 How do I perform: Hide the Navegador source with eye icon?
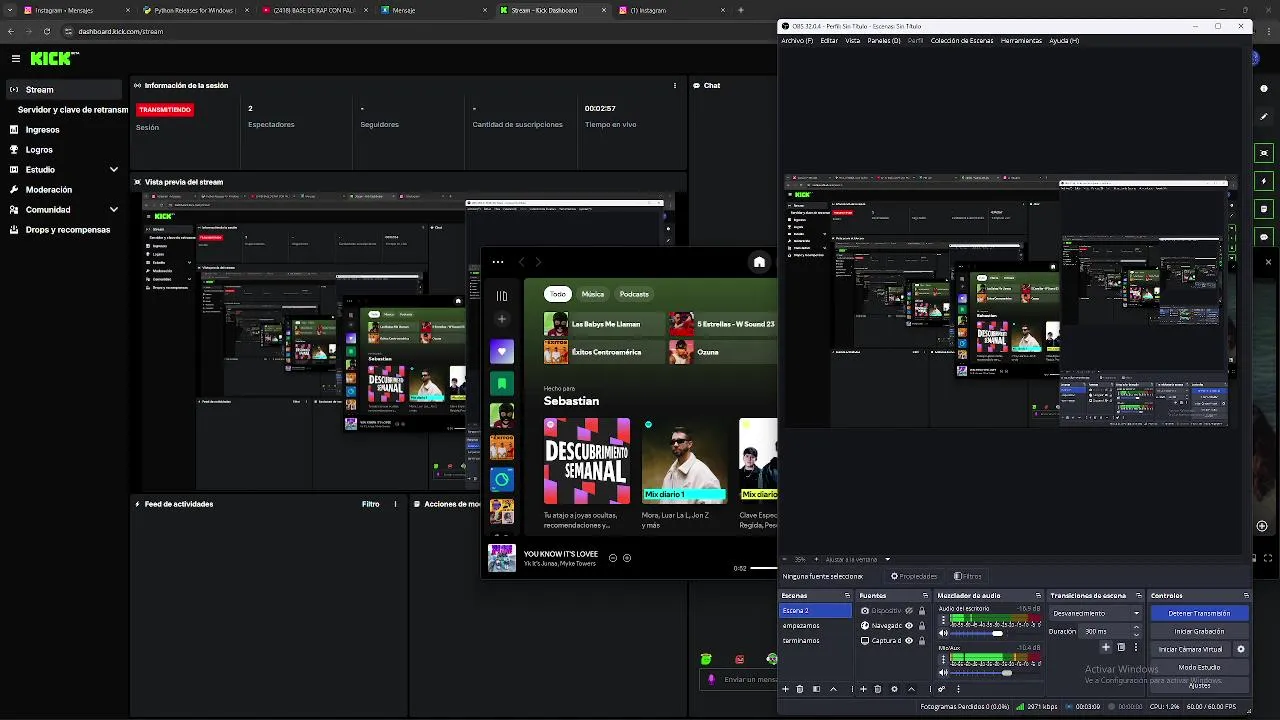coord(909,626)
